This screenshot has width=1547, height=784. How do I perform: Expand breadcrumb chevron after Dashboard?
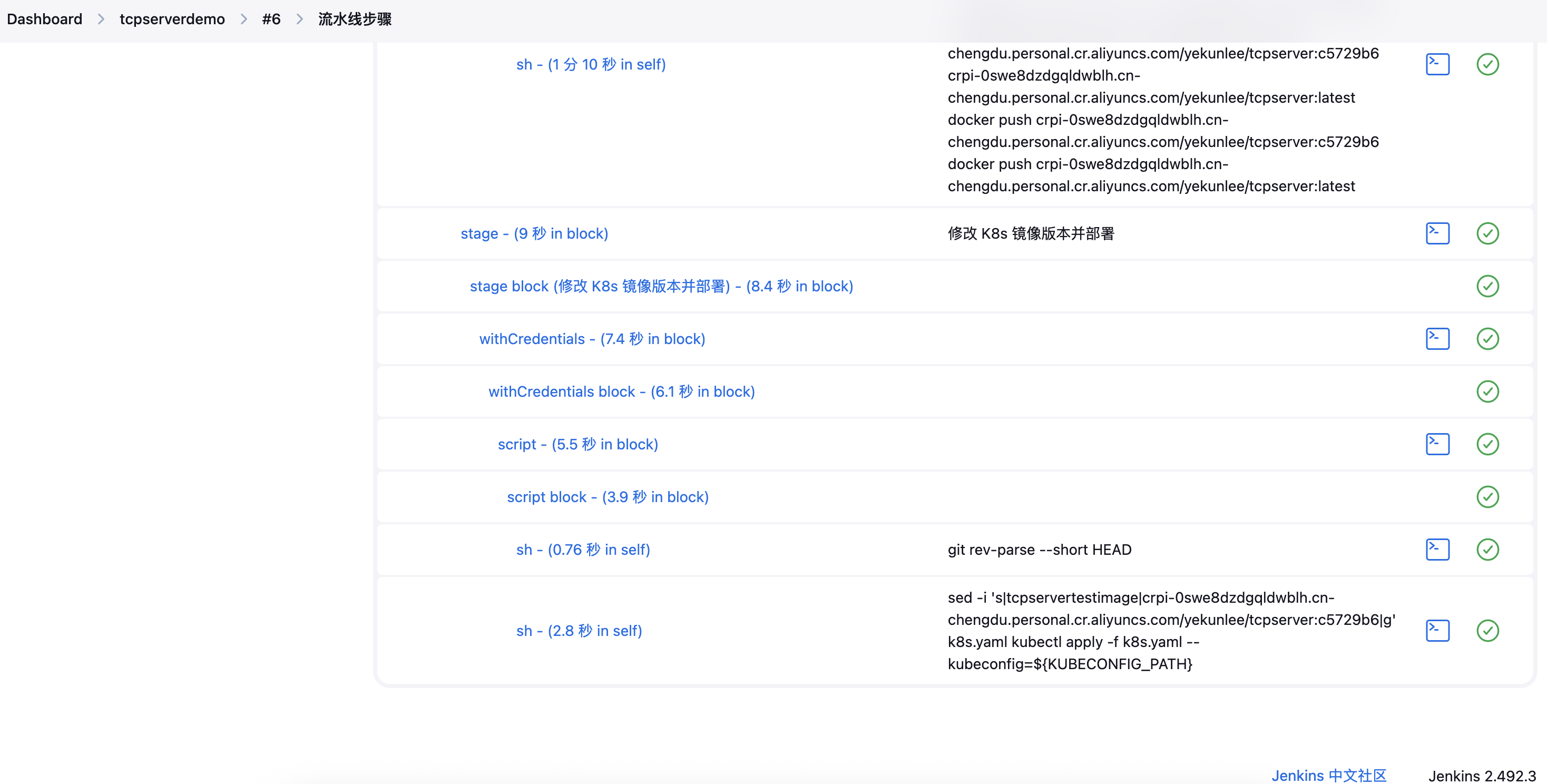pyautogui.click(x=101, y=19)
